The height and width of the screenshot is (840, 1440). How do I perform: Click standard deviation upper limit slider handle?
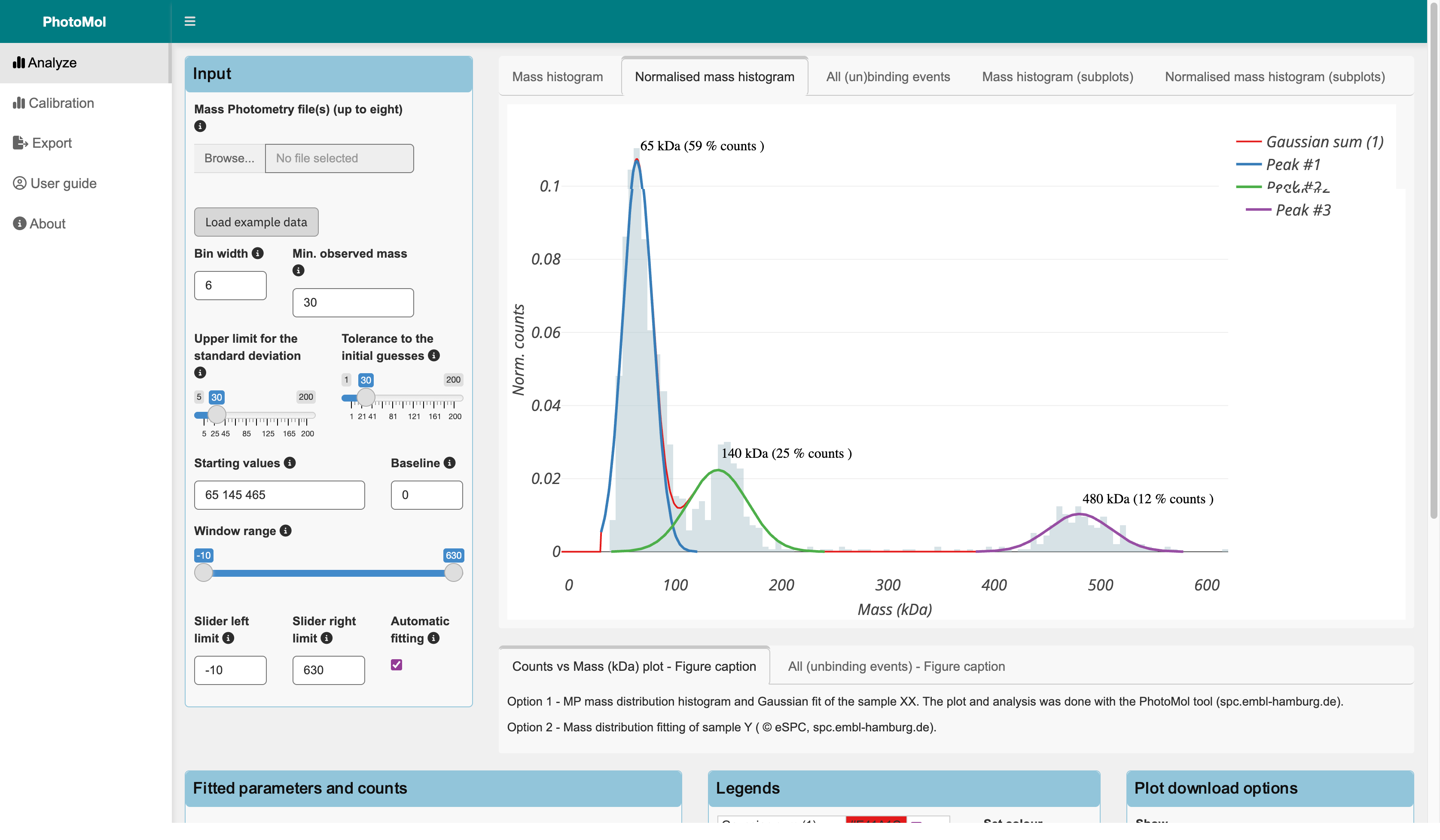click(217, 414)
